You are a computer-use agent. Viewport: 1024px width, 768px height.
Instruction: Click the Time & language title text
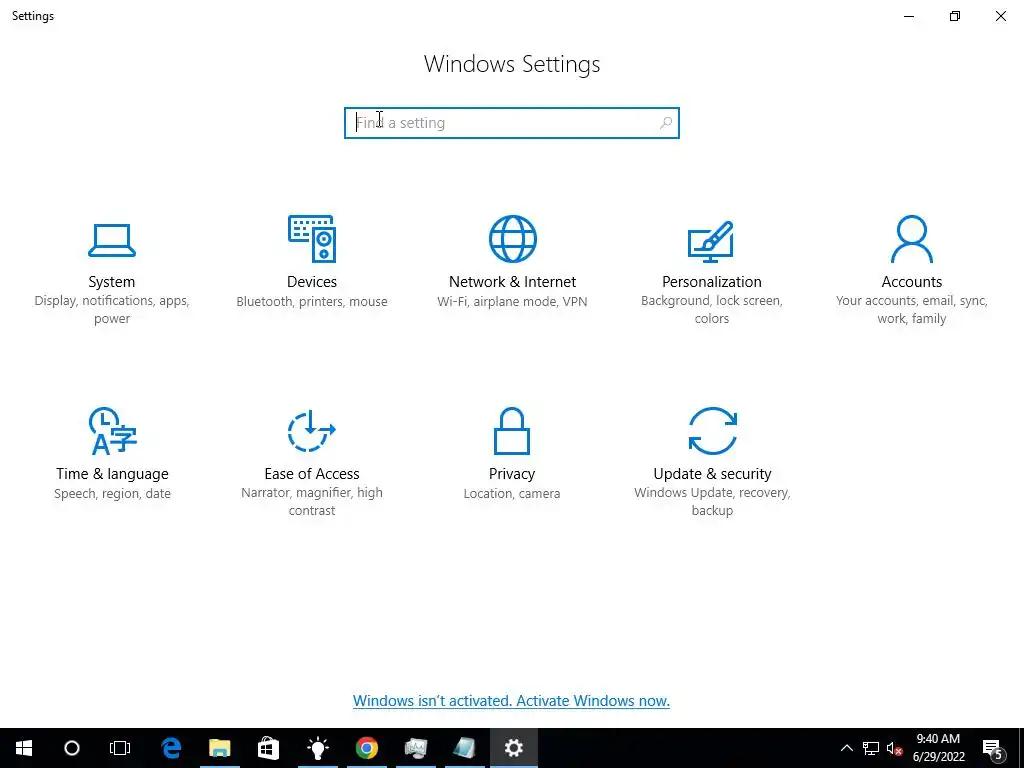[x=112, y=474]
